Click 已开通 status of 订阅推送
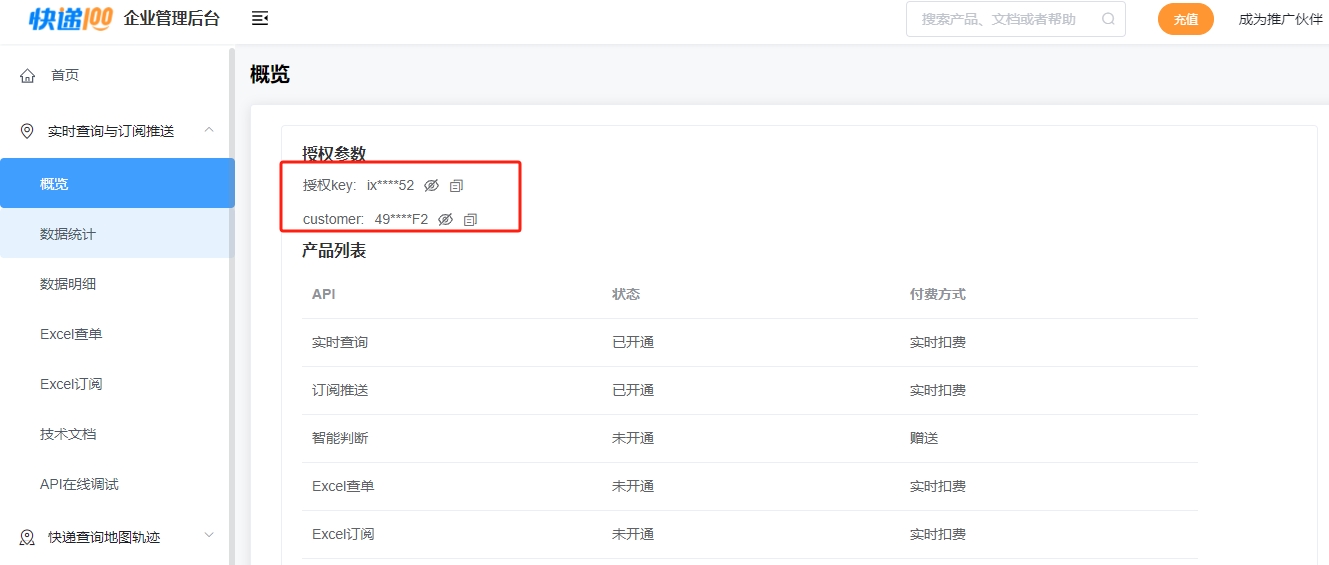Viewport: 1329px width, 565px height. tap(633, 390)
